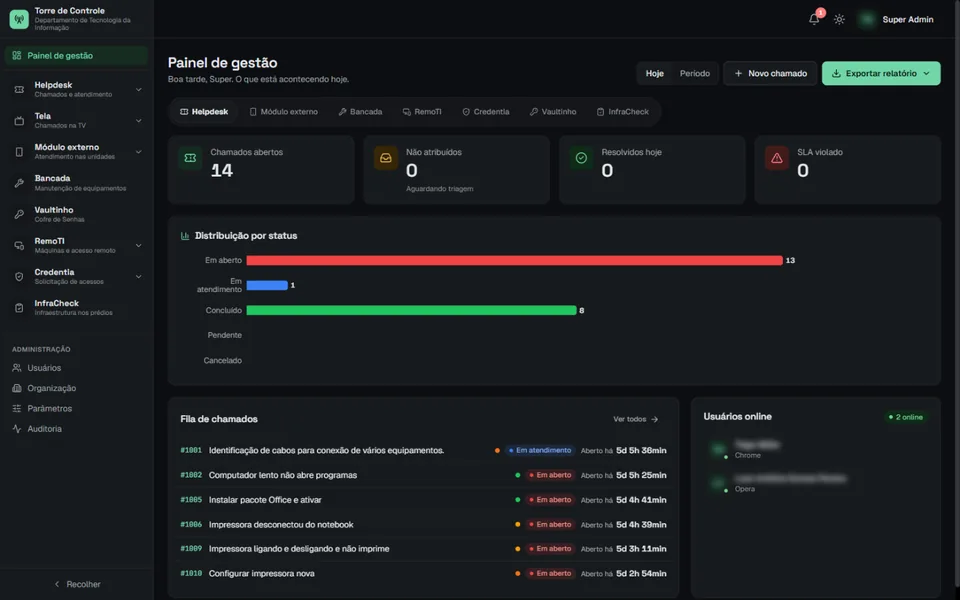This screenshot has width=960, height=600.
Task: Open ticket #1001 Identificação de cabos
Action: click(423, 451)
